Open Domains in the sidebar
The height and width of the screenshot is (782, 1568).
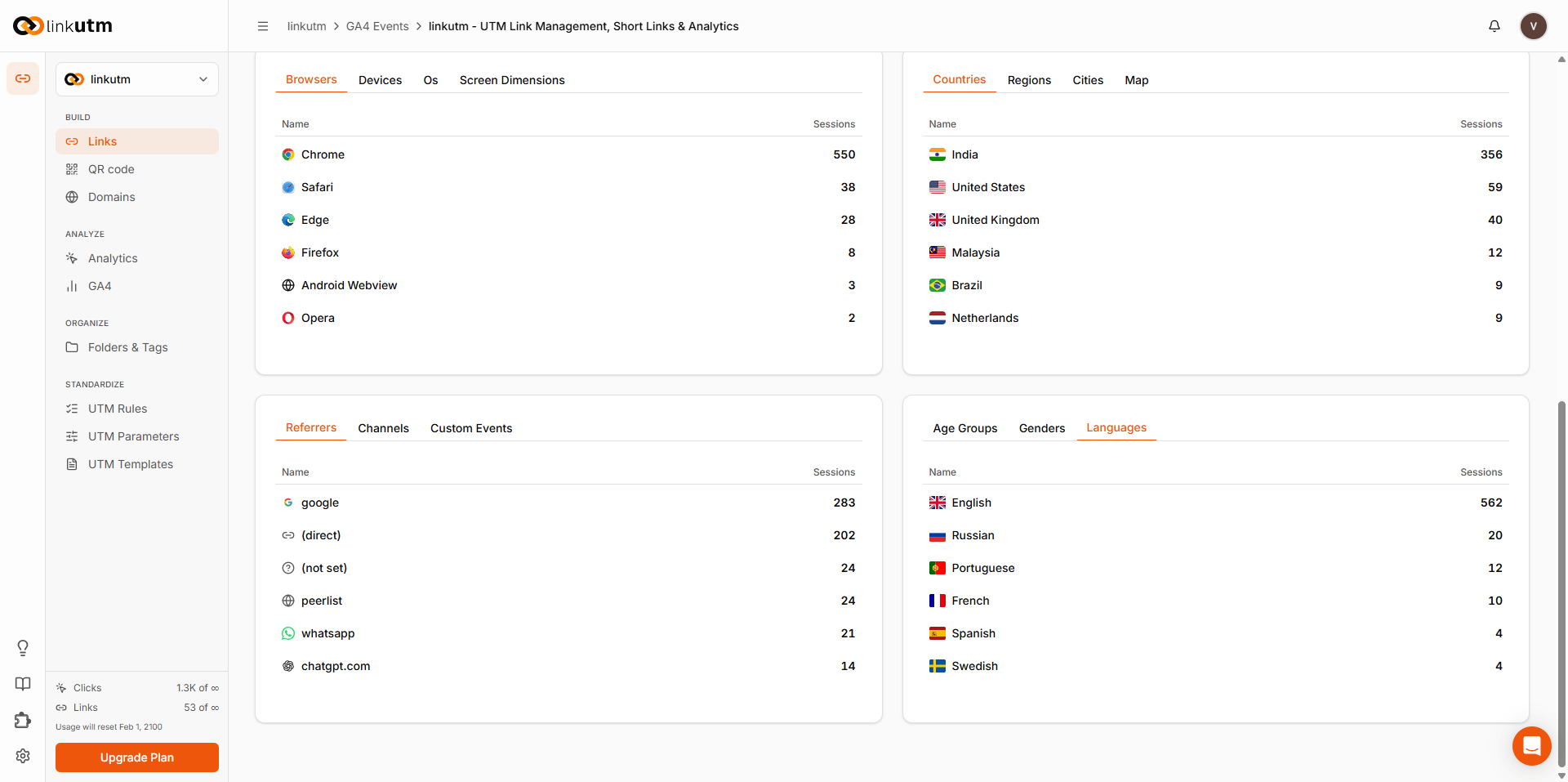[x=137, y=197]
